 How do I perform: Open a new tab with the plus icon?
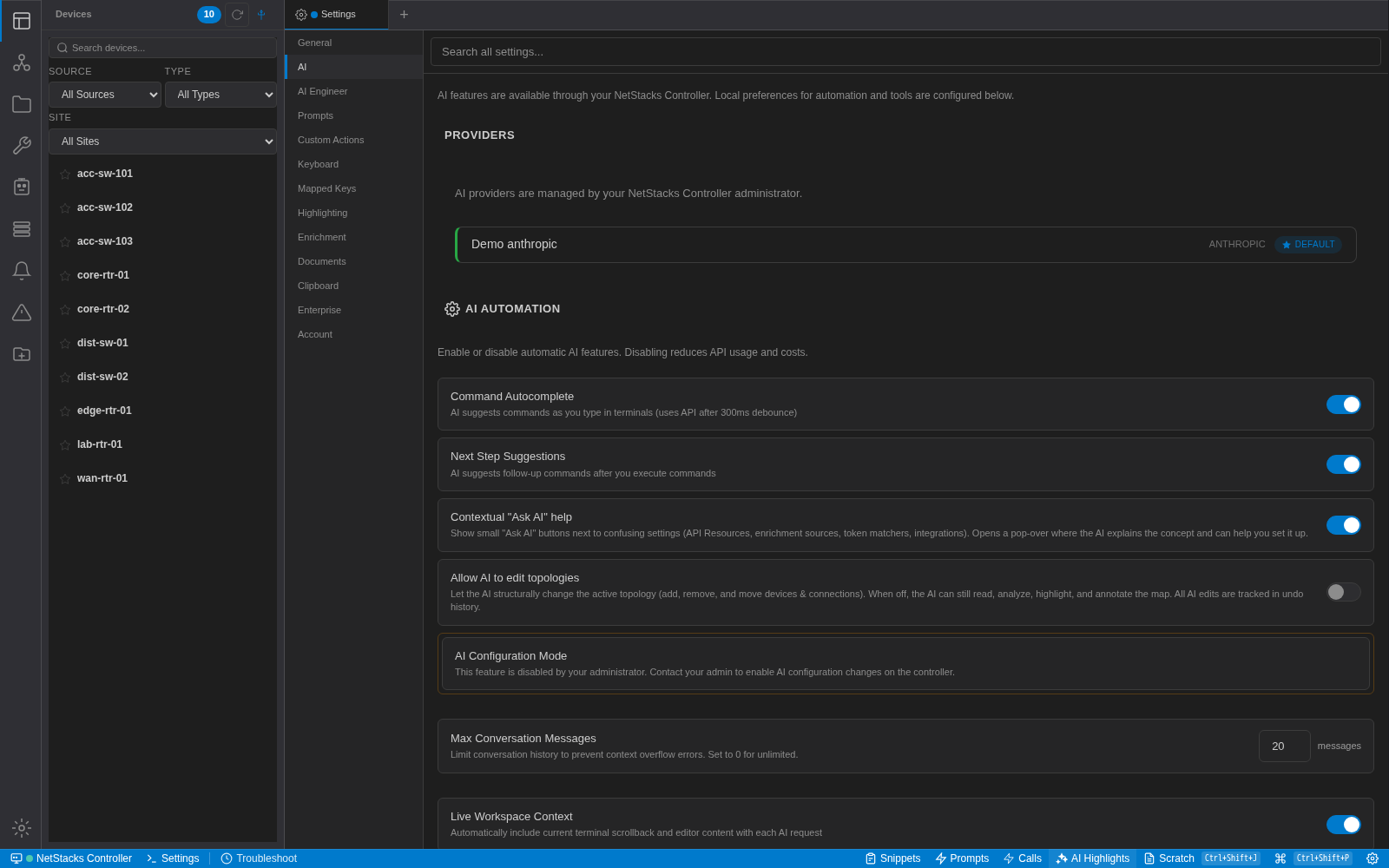pyautogui.click(x=404, y=15)
